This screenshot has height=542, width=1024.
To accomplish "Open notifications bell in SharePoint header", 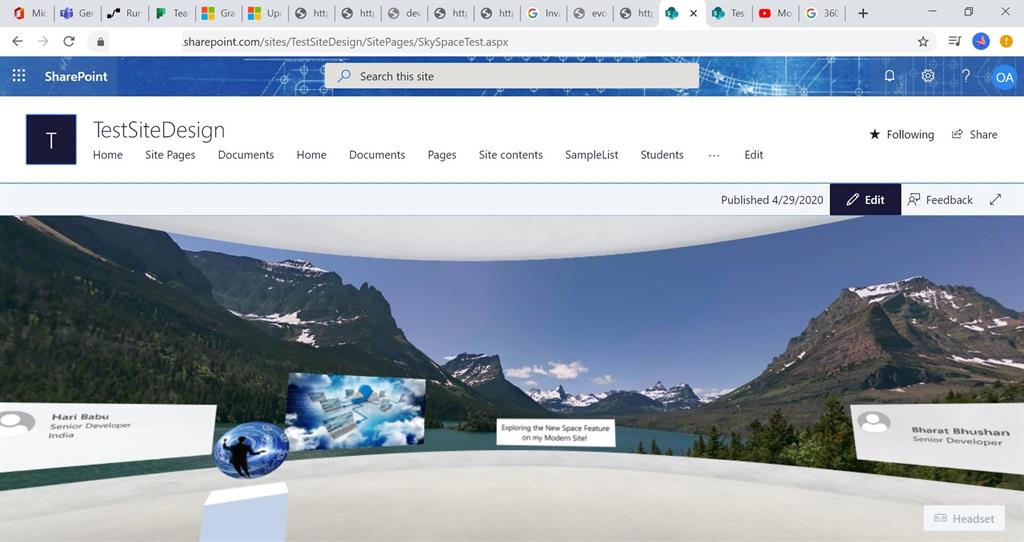I will coord(889,76).
